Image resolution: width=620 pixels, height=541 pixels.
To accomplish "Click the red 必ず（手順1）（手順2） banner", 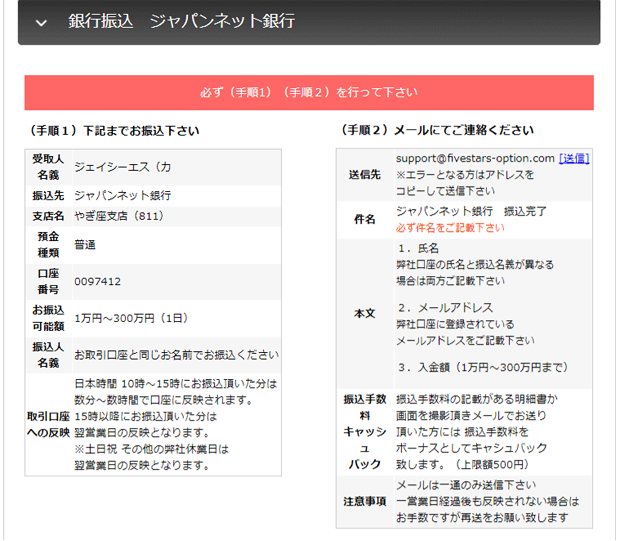I will (x=309, y=93).
